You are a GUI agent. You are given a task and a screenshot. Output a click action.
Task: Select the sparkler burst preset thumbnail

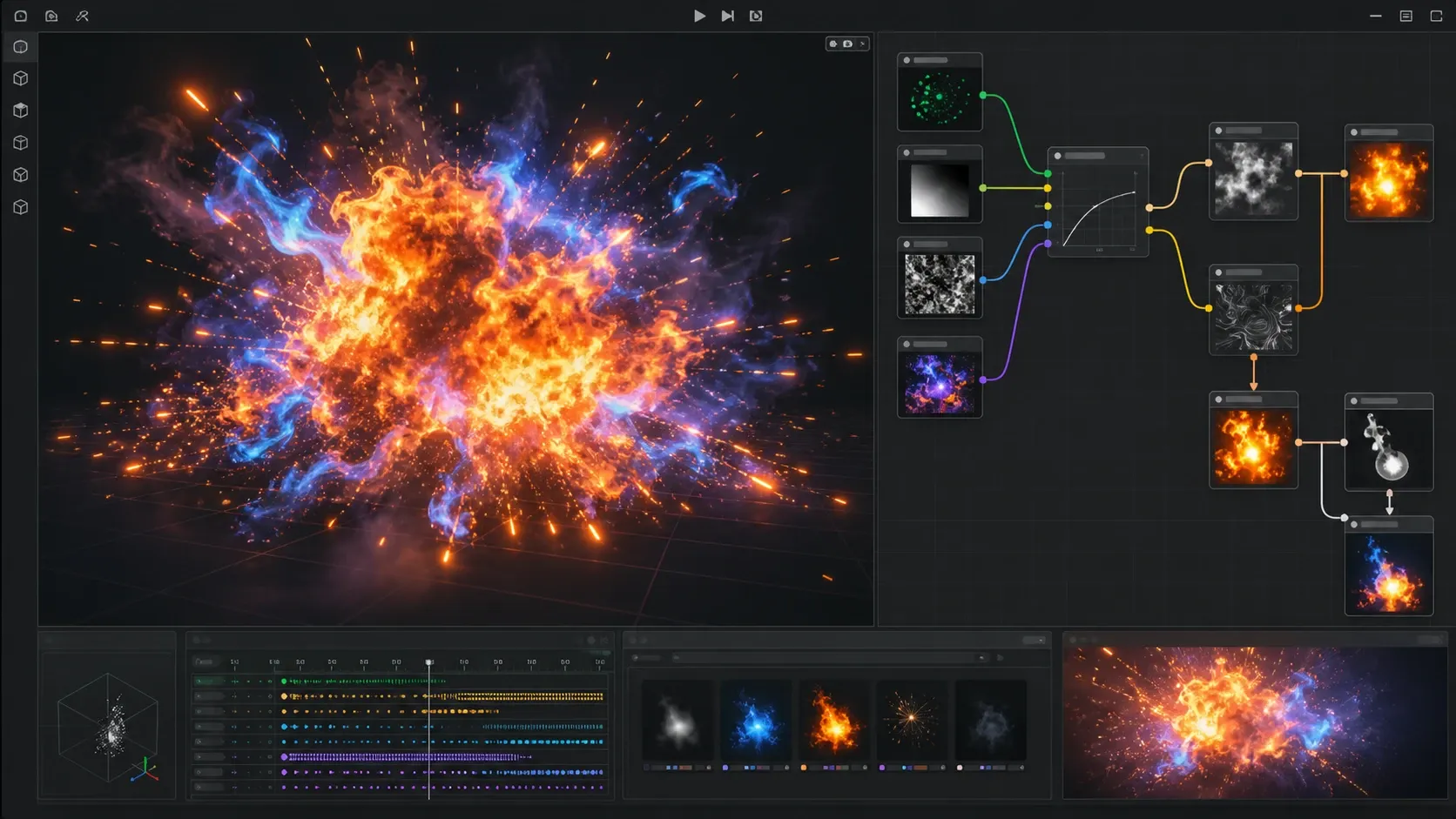click(x=912, y=722)
